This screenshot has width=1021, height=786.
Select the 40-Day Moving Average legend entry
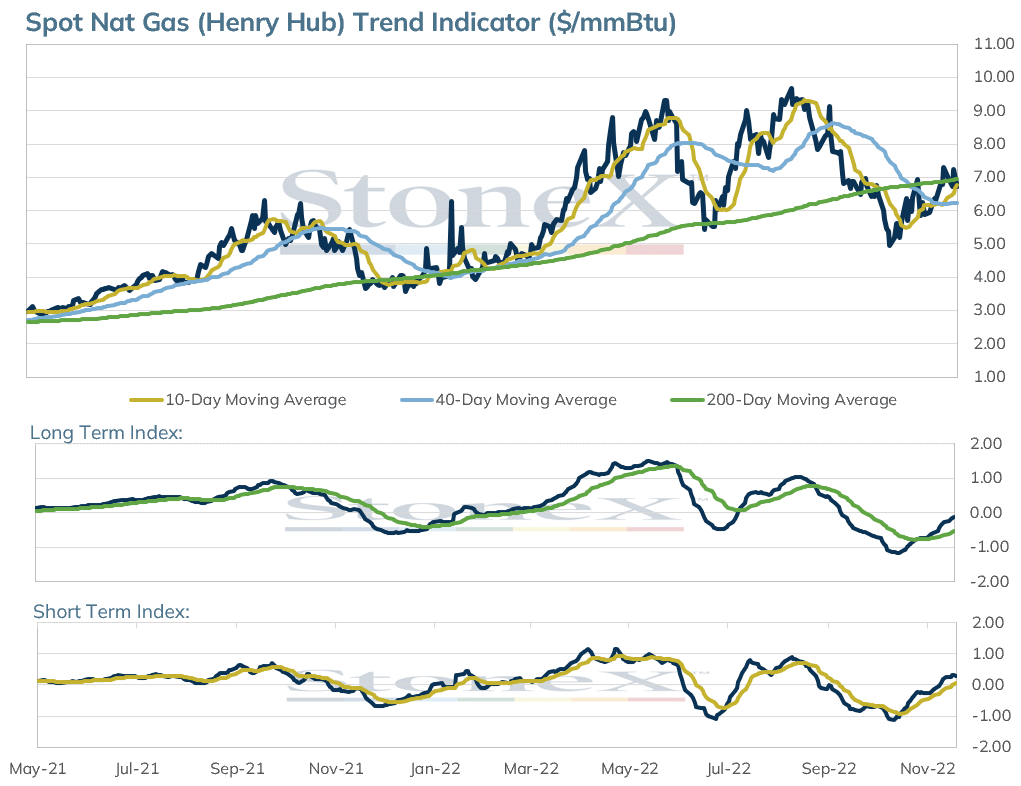tap(509, 400)
